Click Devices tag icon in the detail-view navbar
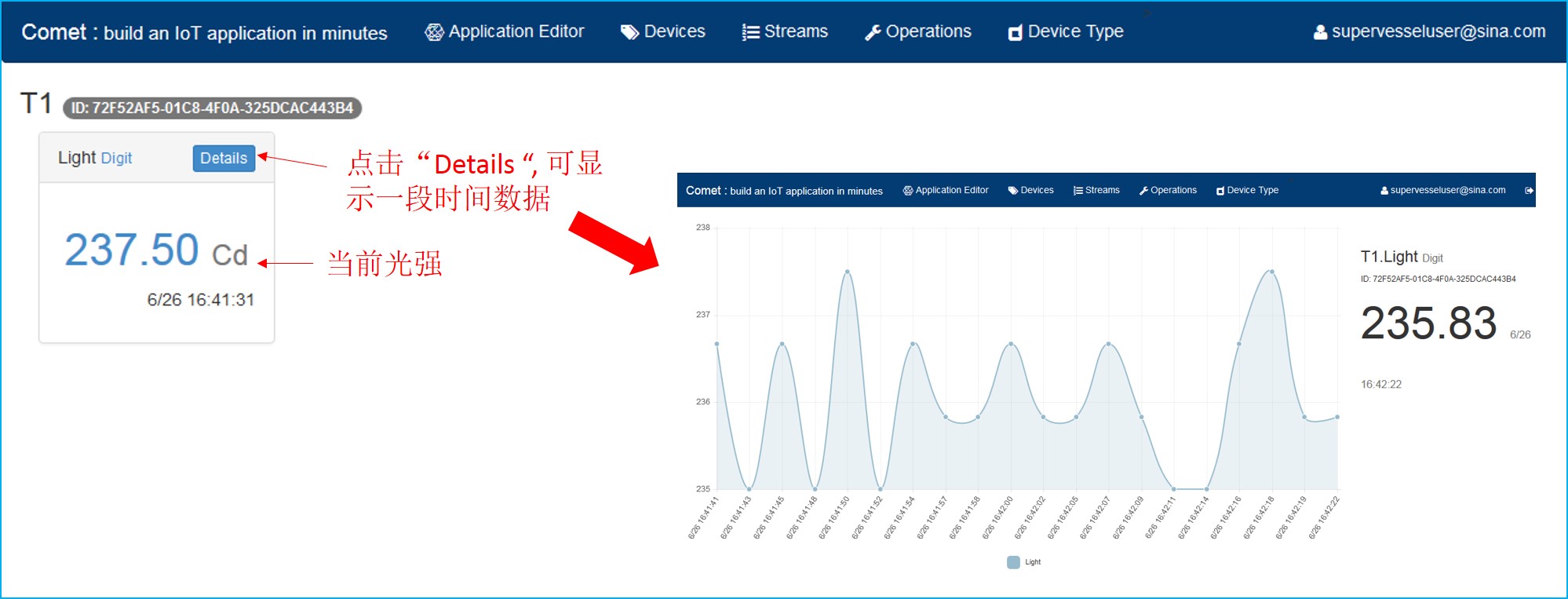 click(x=1012, y=190)
